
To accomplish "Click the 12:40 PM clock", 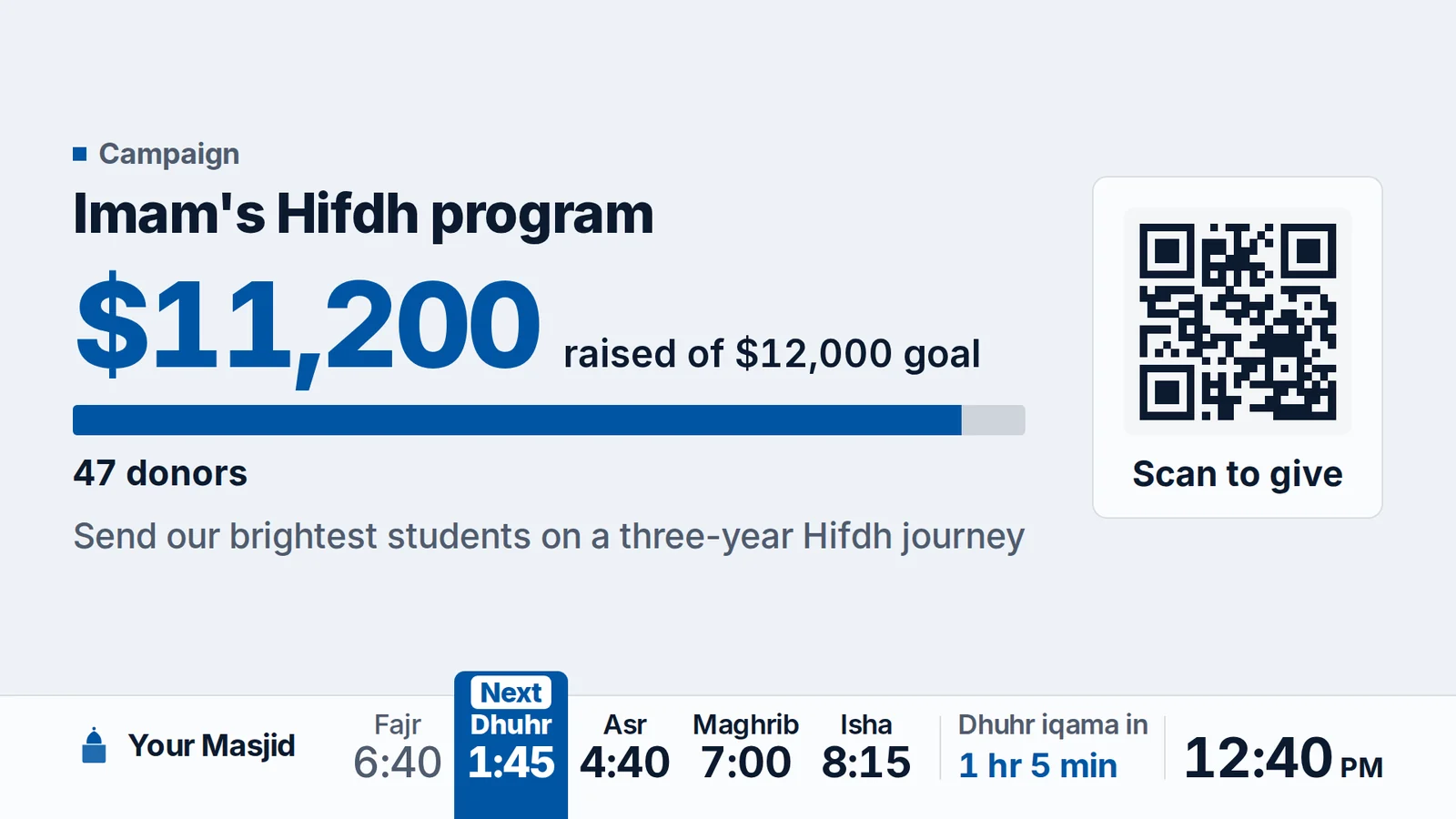I will coord(1283,758).
